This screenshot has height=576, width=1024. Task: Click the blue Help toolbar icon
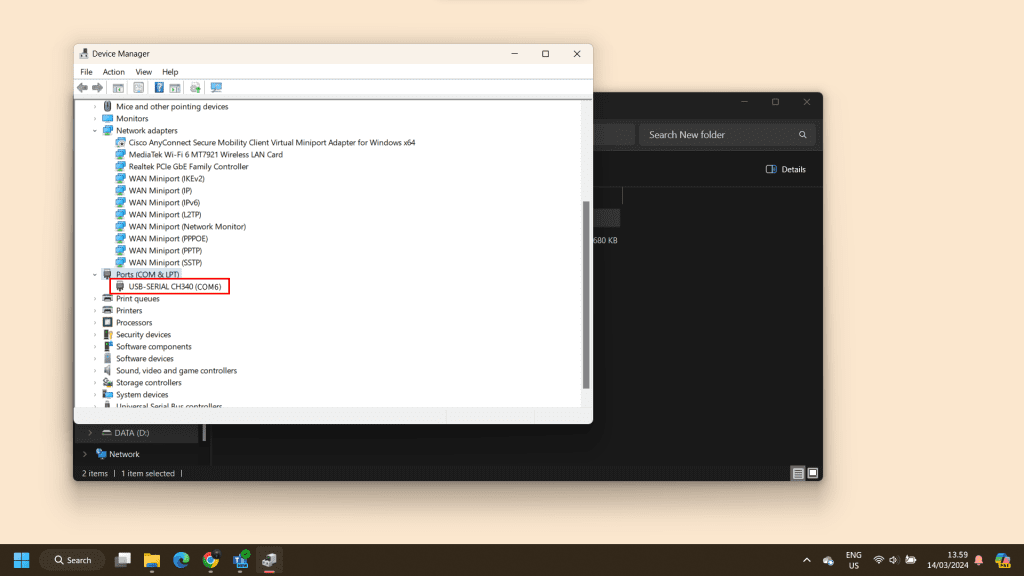click(x=159, y=88)
